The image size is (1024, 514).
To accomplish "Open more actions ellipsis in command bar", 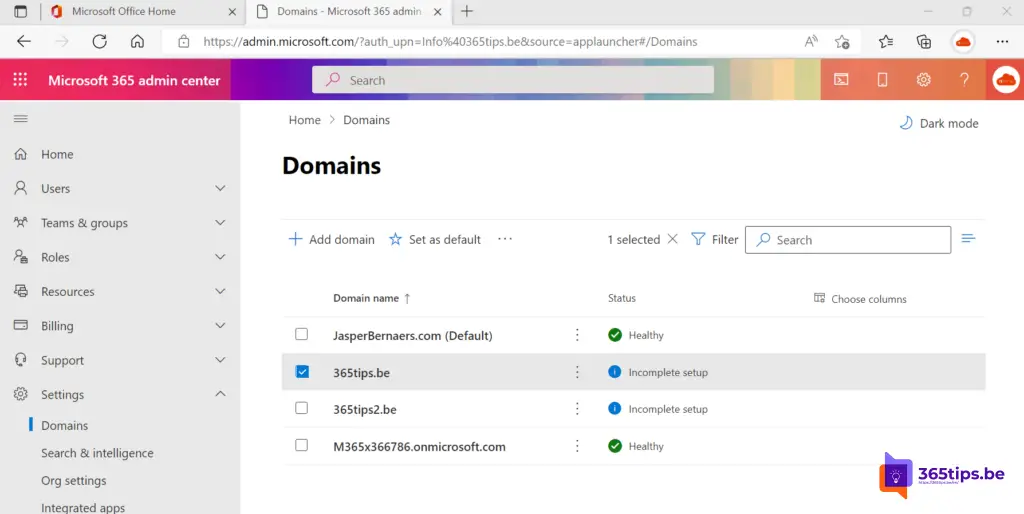I will point(504,239).
